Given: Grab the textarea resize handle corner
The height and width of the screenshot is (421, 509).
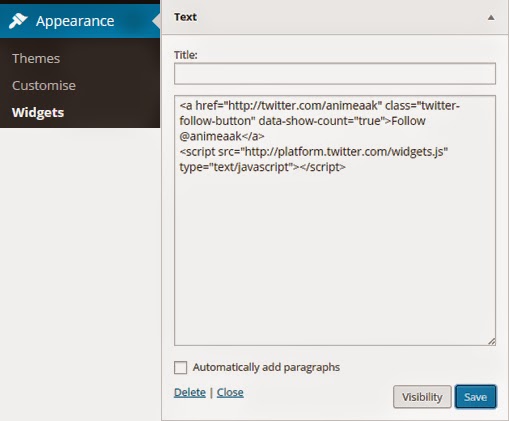Looking at the screenshot, I should [492, 341].
